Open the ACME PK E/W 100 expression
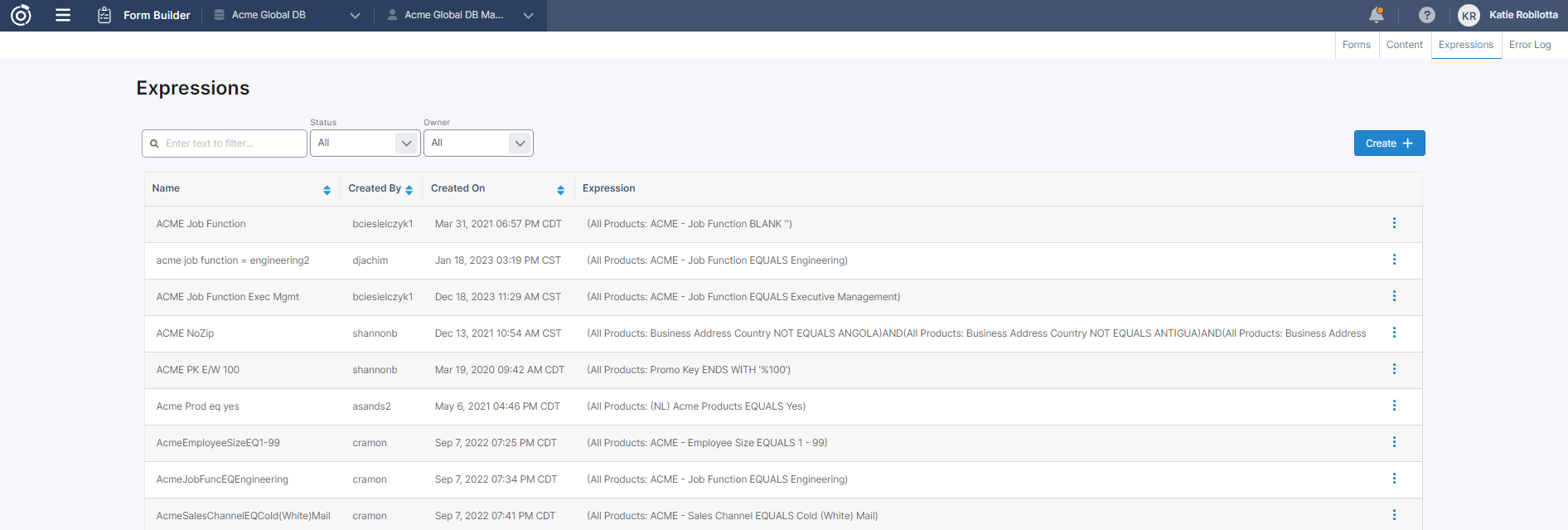Viewport: 1568px width, 530px height. [x=197, y=370]
